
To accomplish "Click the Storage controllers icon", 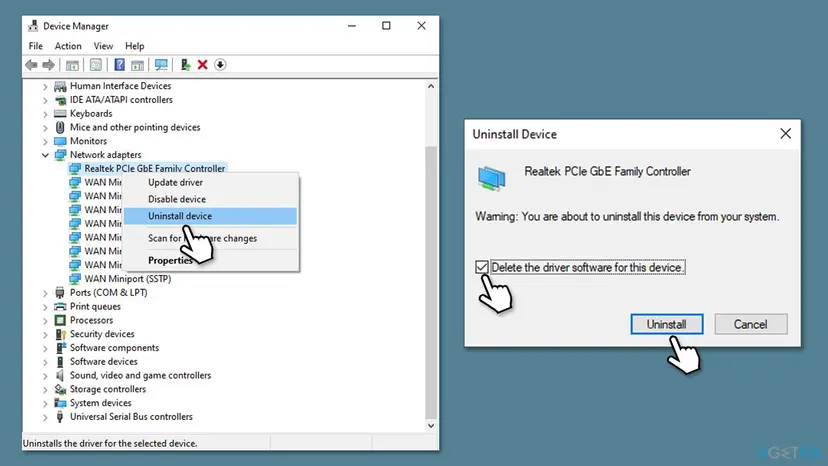I will [60, 389].
